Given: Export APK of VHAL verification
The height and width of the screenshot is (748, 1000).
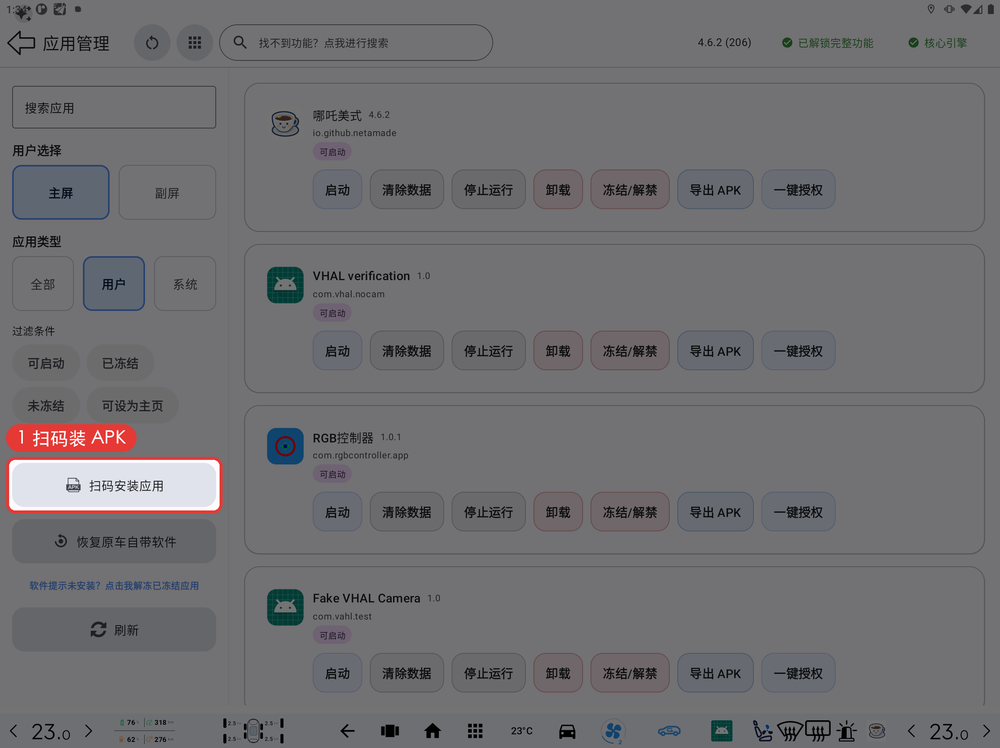Looking at the screenshot, I should point(715,351).
